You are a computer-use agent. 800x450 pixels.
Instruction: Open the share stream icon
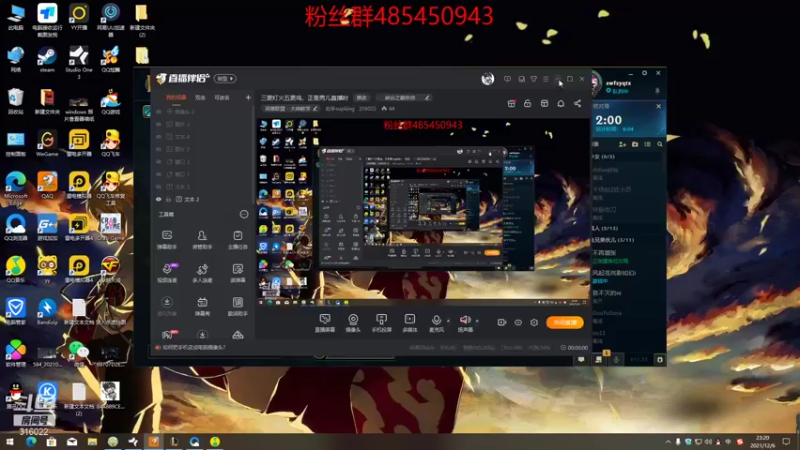pyautogui.click(x=578, y=104)
